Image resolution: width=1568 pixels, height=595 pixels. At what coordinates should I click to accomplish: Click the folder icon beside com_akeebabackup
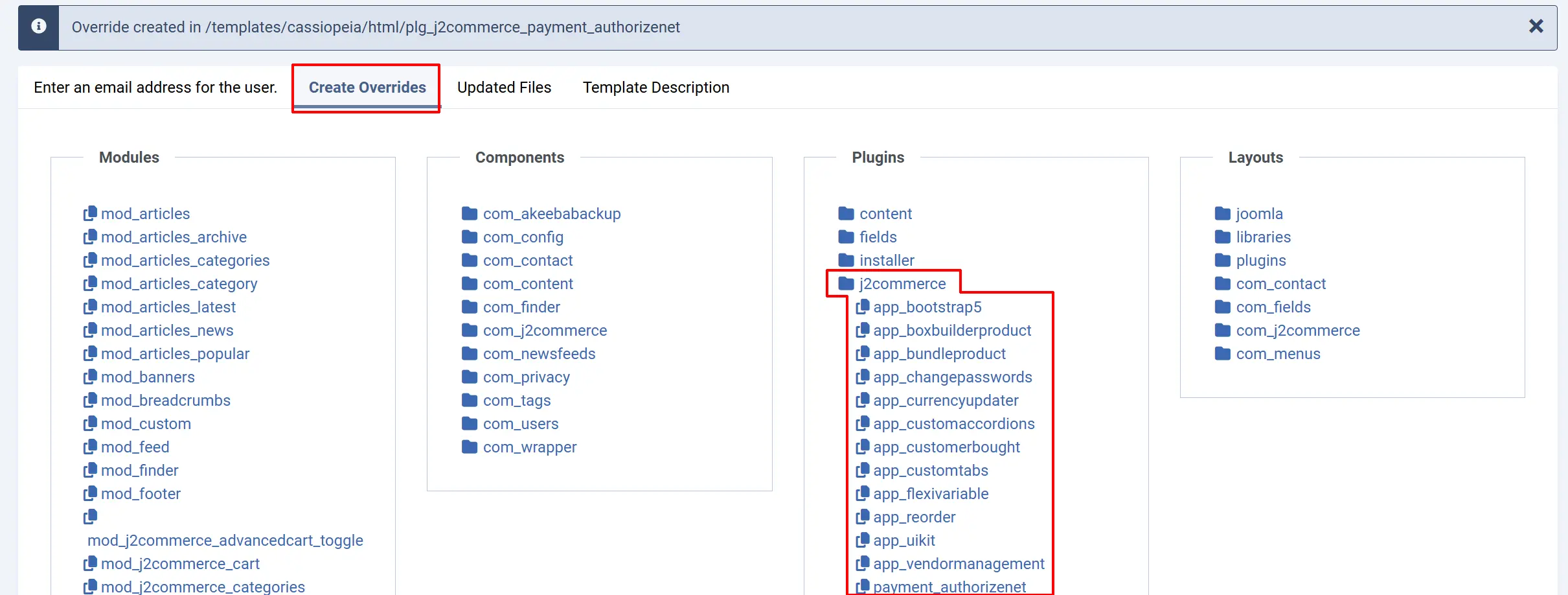470,213
